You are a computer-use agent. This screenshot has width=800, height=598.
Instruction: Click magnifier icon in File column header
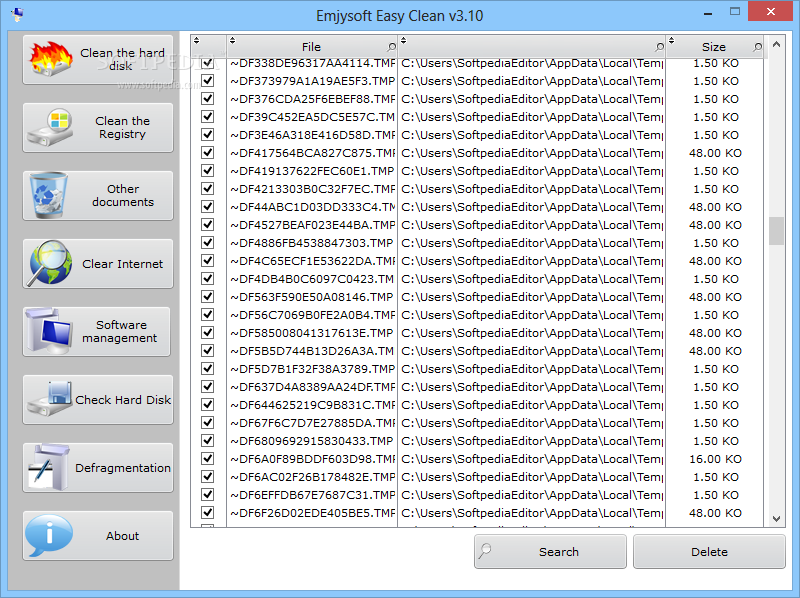[x=391, y=47]
